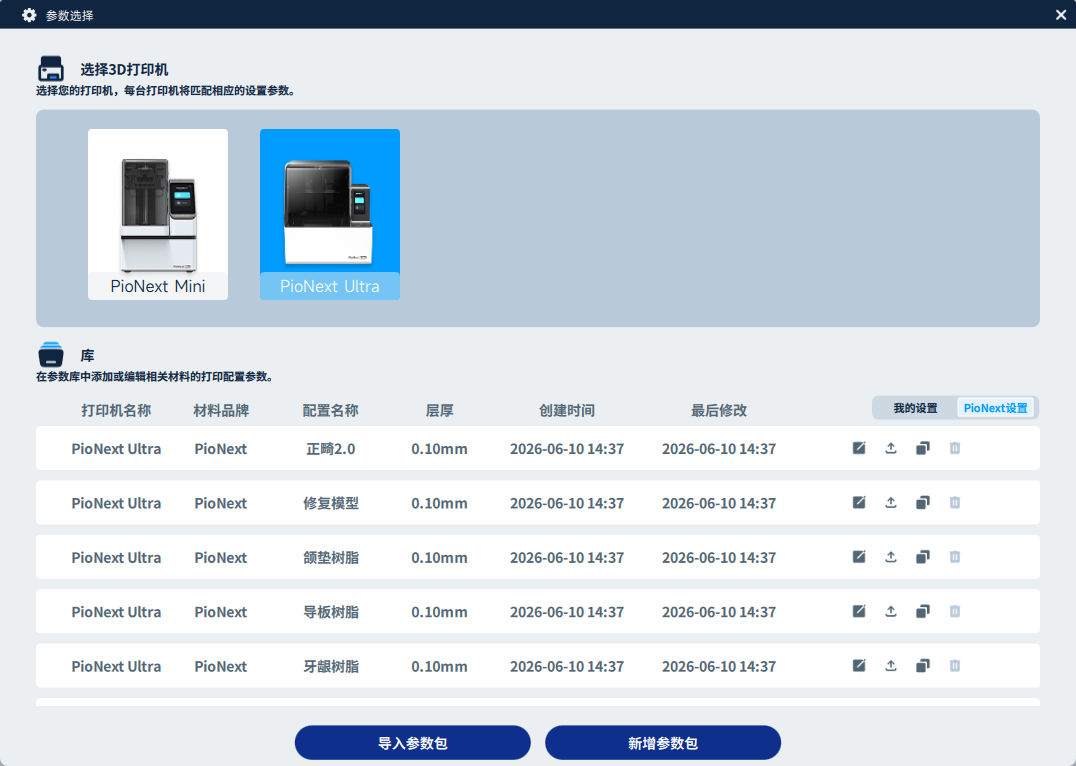Duplicate the 颌垫树脂 configuration
Image resolution: width=1076 pixels, height=766 pixels.
pos(923,557)
